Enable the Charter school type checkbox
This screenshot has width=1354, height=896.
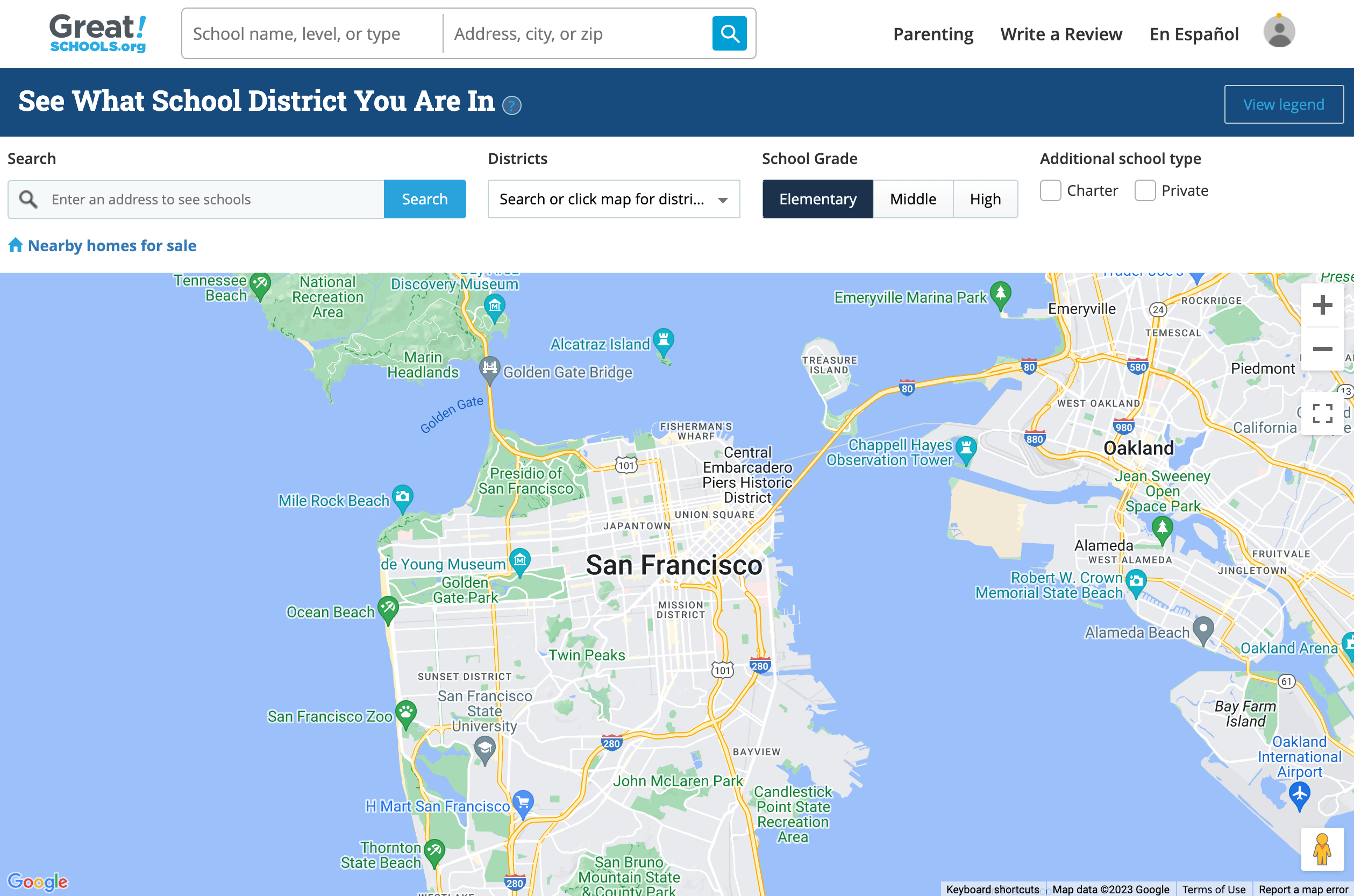tap(1050, 190)
